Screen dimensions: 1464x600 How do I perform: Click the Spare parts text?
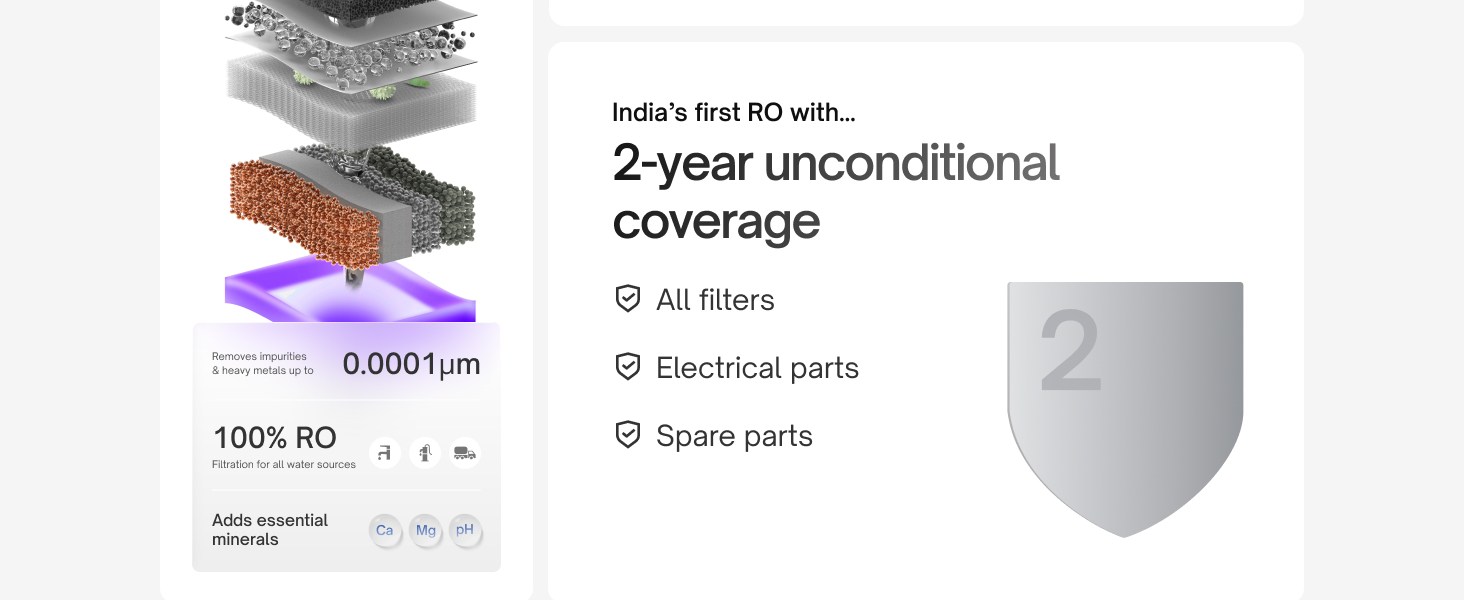pyautogui.click(x=734, y=436)
